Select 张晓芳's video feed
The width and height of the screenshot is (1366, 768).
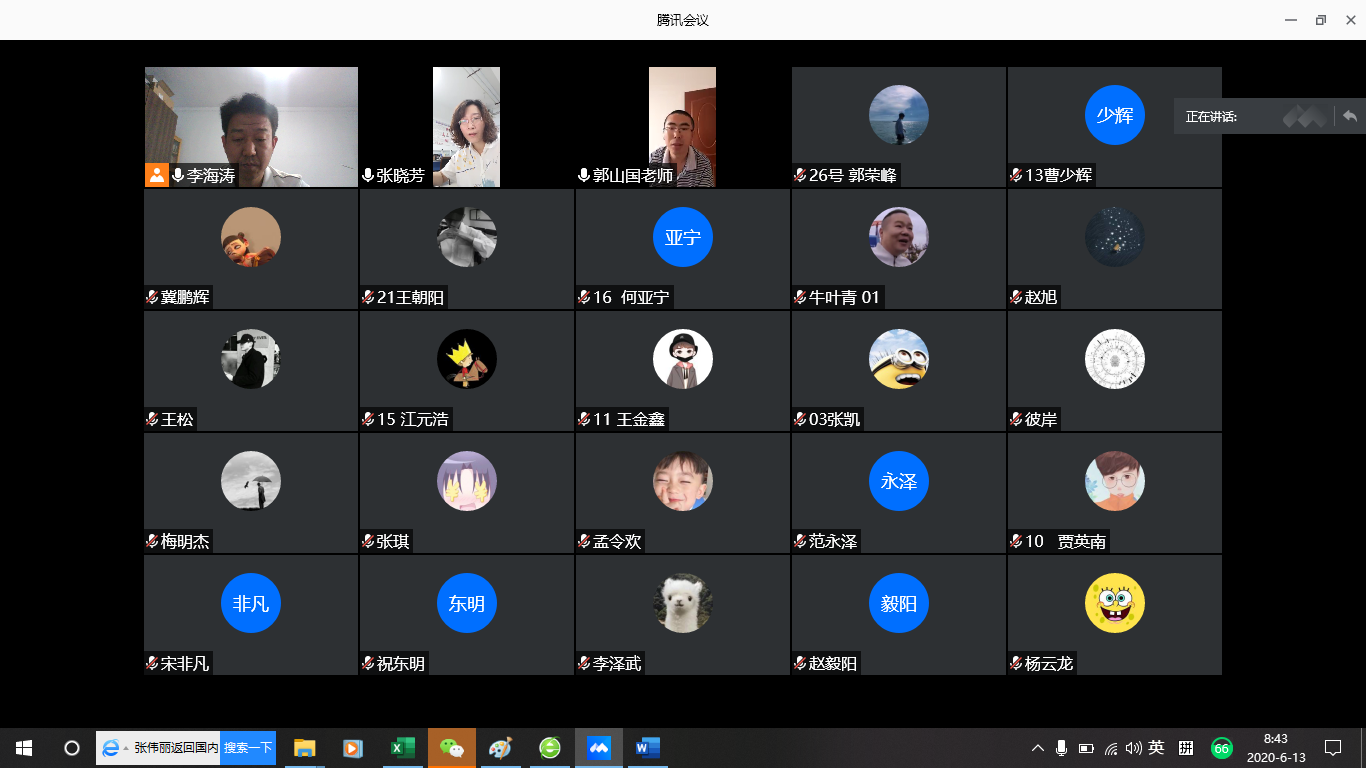466,127
